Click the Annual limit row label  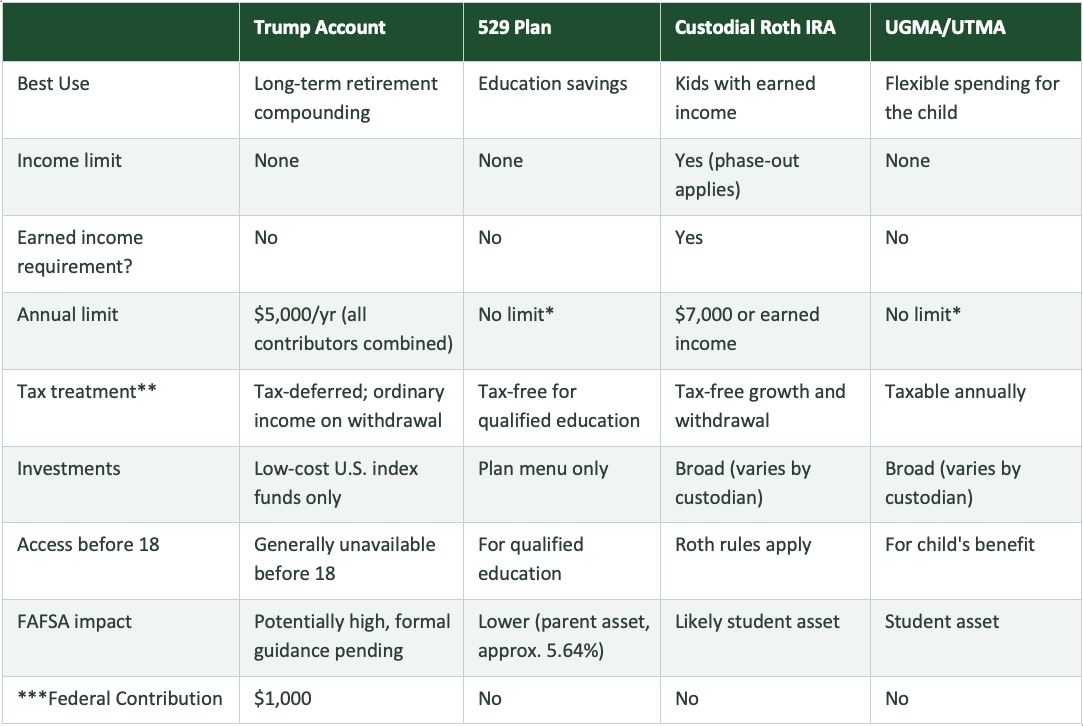tap(67, 315)
